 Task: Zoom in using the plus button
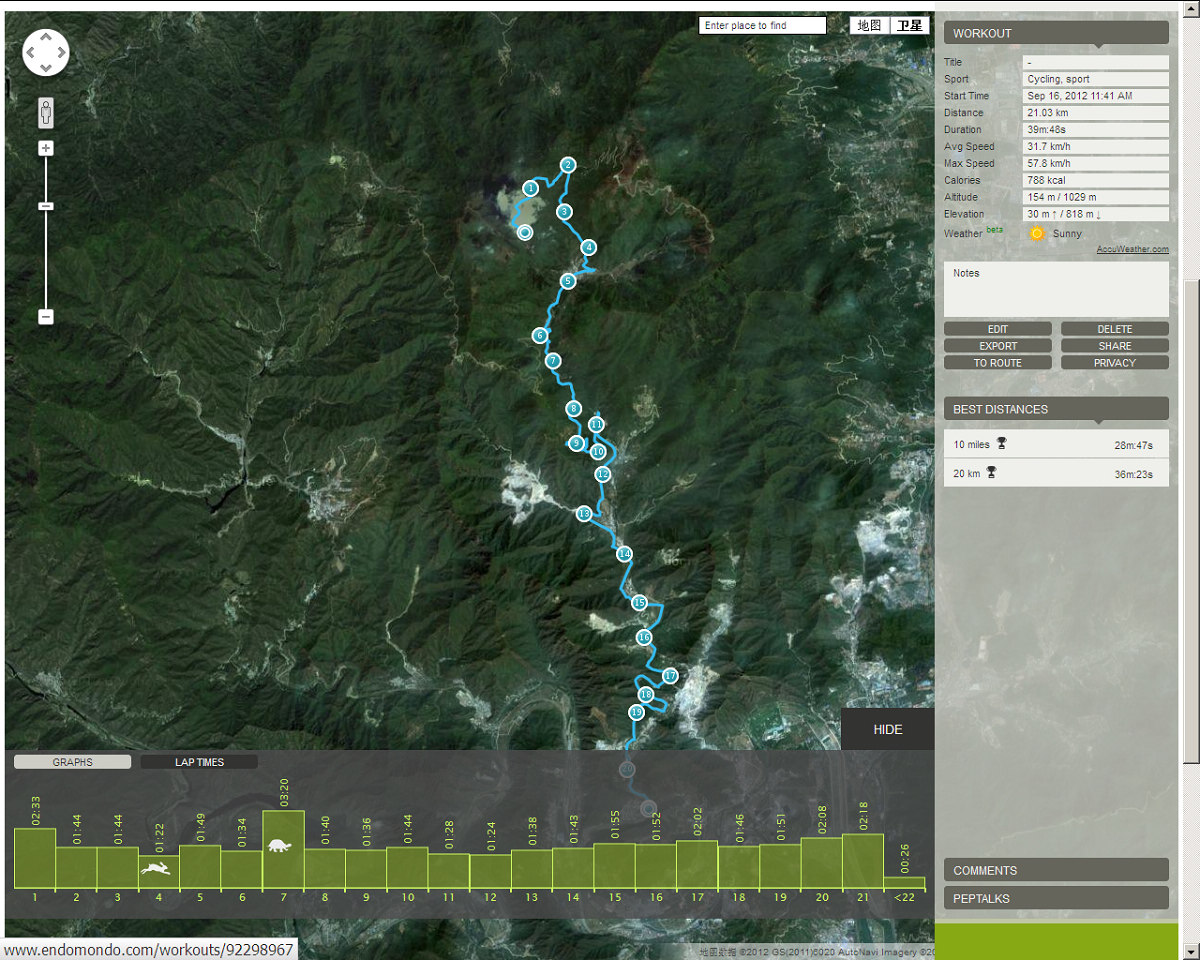click(46, 149)
